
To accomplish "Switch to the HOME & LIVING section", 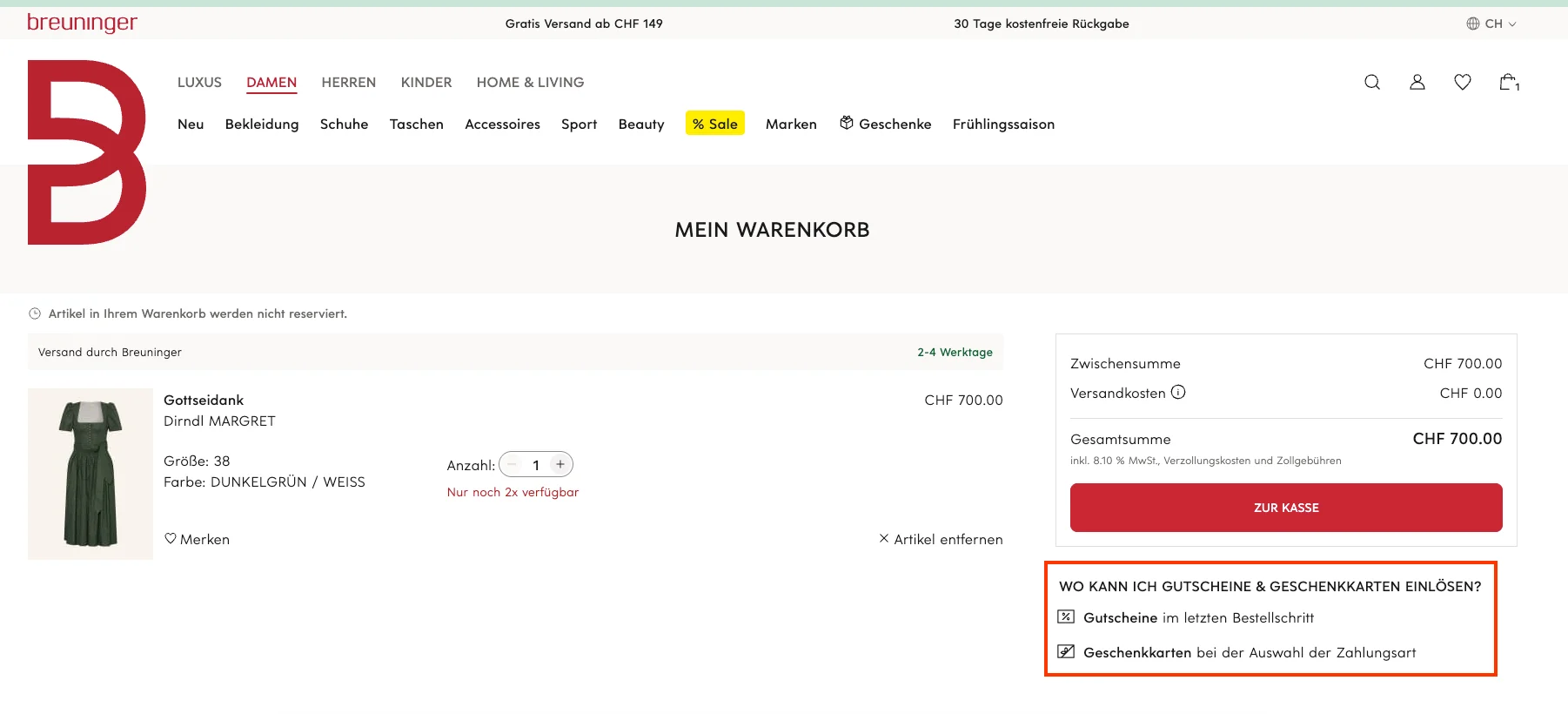I will click(x=530, y=82).
